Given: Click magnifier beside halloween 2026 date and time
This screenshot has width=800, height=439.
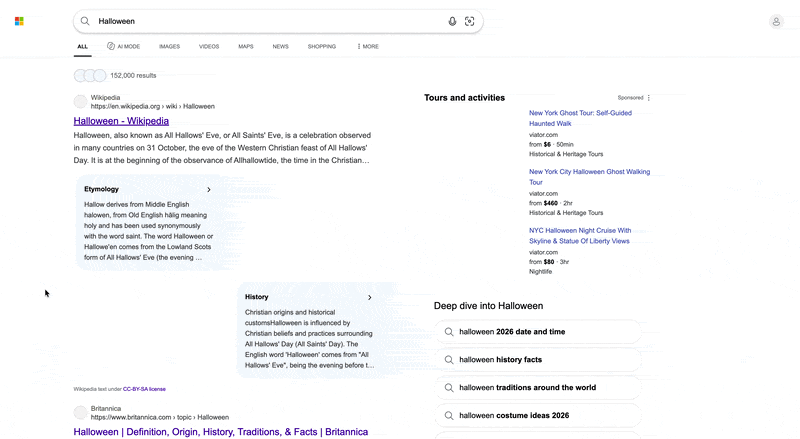Looking at the screenshot, I should pos(449,332).
